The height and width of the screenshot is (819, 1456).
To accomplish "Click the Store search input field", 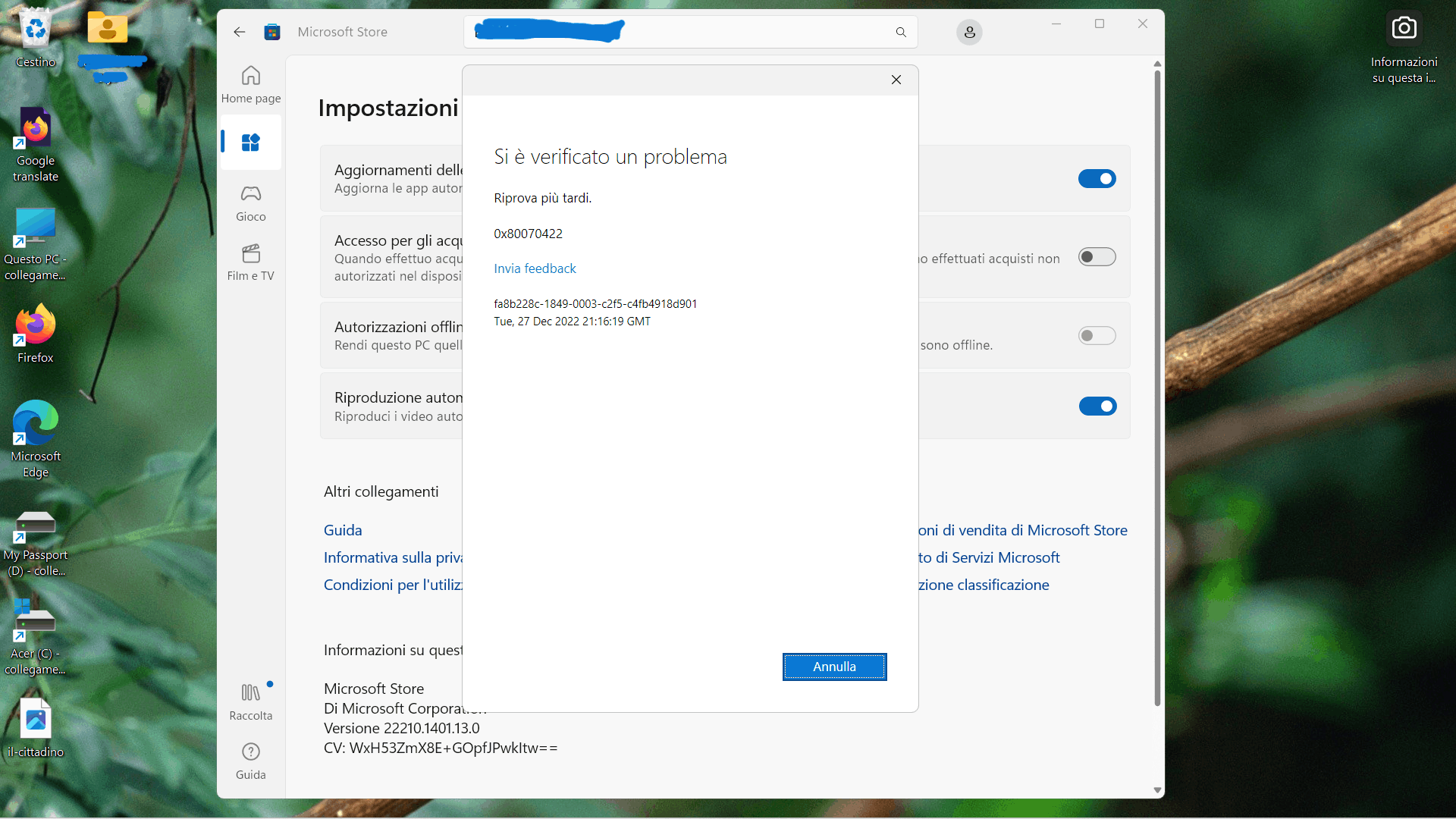I will 758,33.
